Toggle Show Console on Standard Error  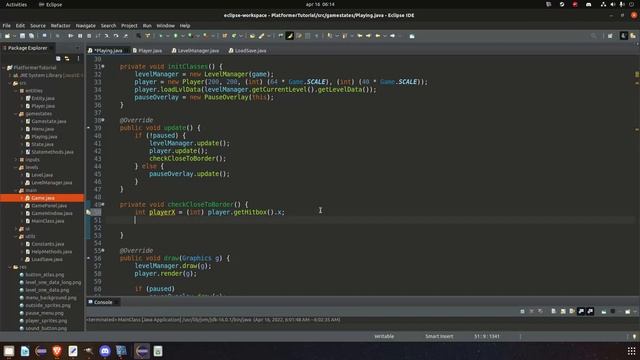(590, 311)
